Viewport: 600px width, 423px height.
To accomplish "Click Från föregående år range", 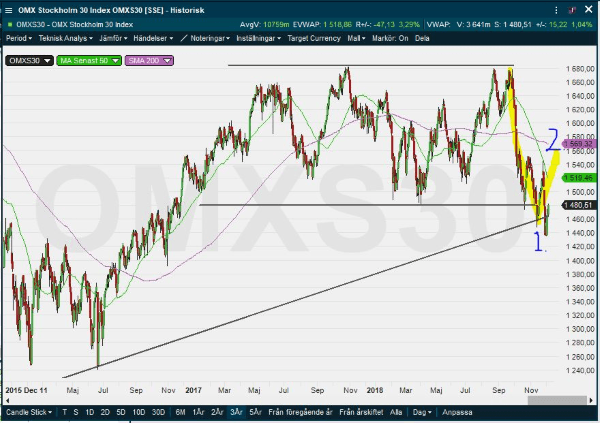I will coord(300,412).
